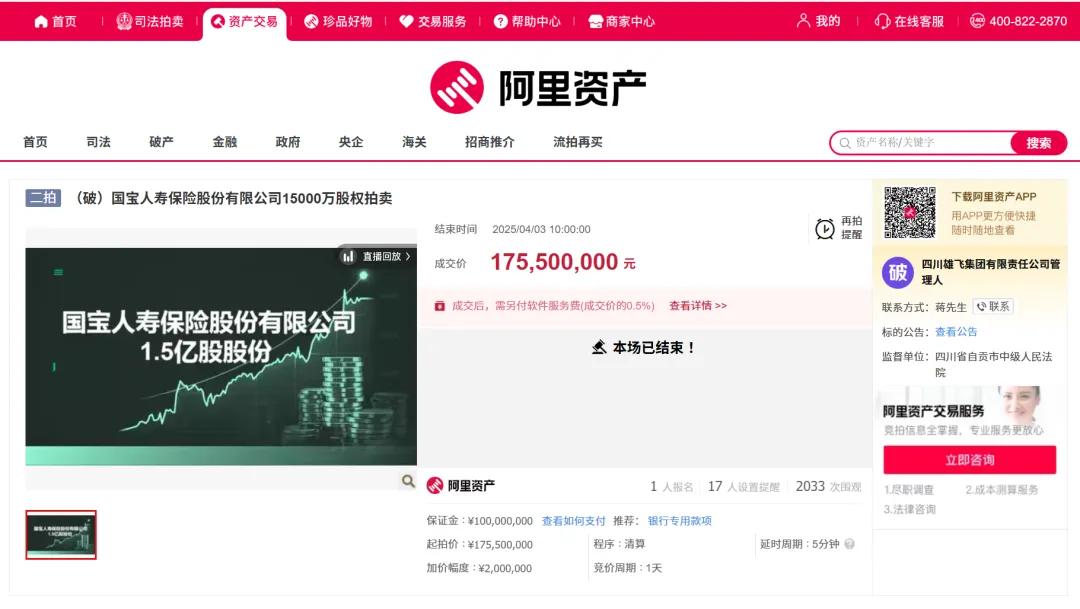Click the purple 破 avatar icon
The width and height of the screenshot is (1080, 609).
(x=897, y=272)
